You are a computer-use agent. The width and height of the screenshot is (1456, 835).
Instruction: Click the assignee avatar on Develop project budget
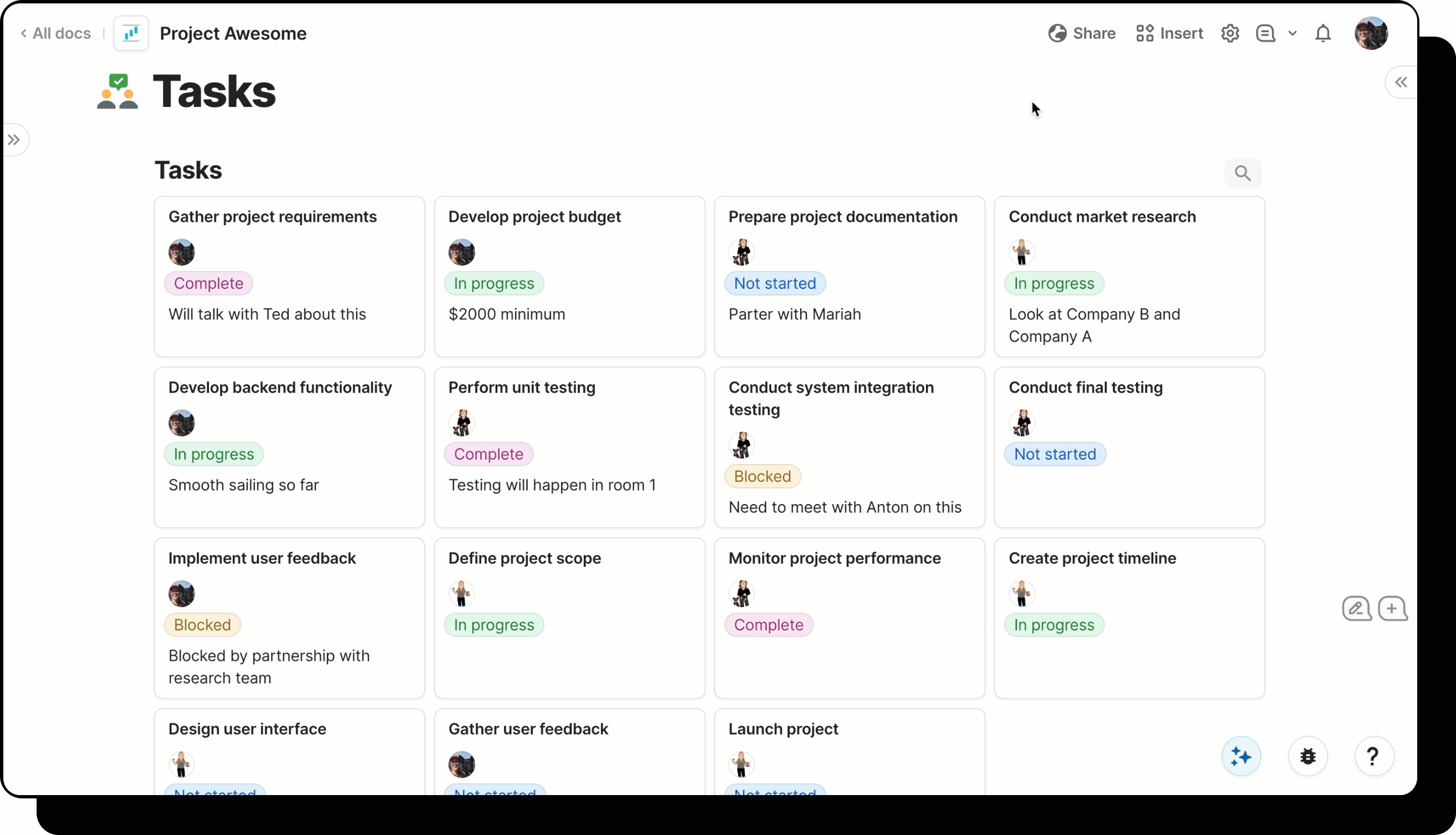[462, 252]
